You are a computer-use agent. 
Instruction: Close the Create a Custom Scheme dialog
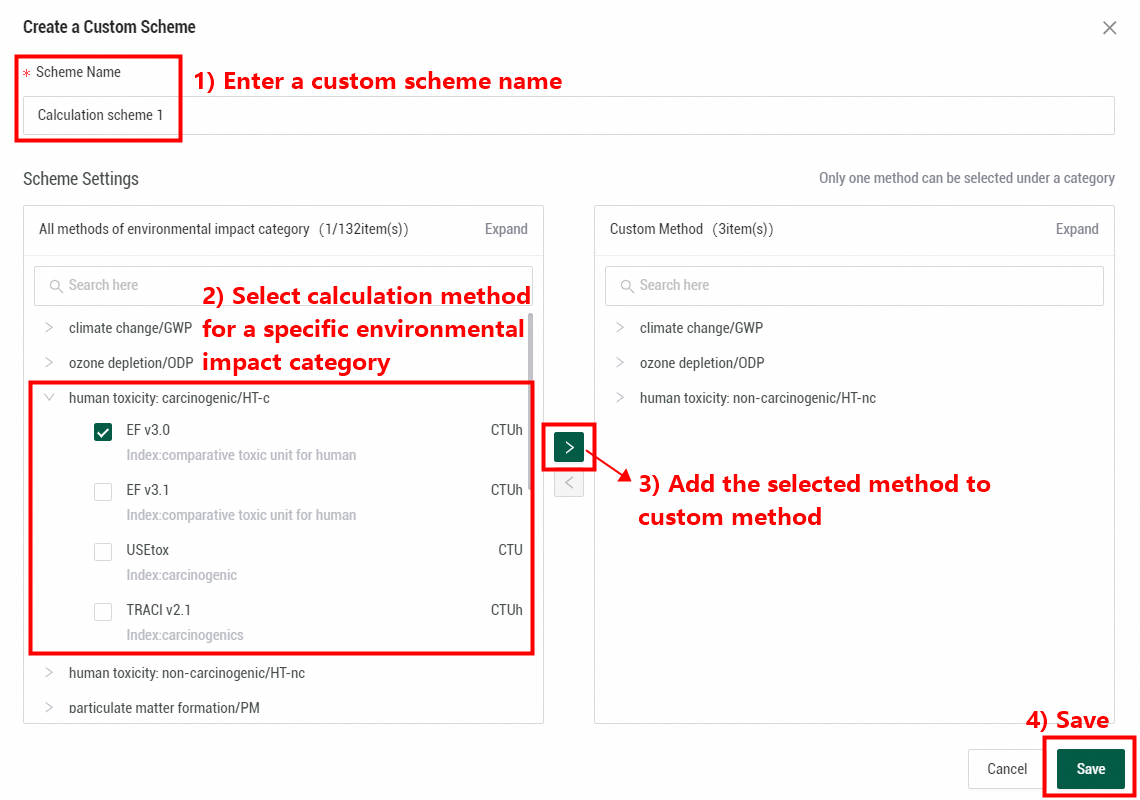click(1109, 28)
